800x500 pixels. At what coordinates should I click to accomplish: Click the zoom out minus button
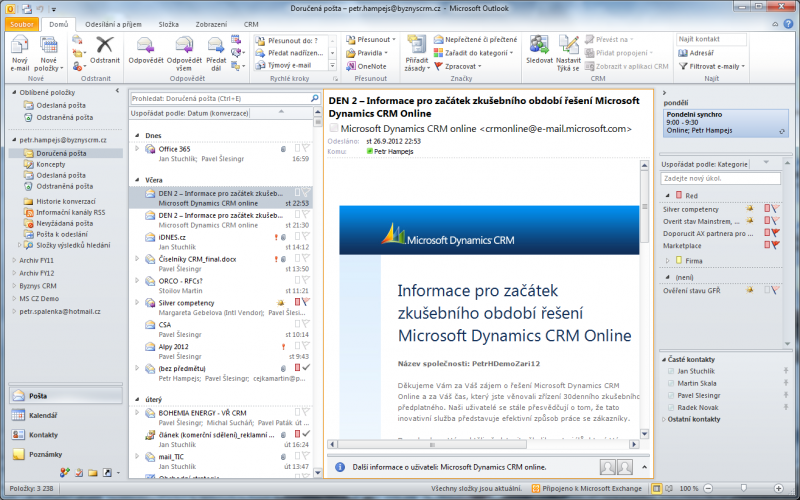pyautogui.click(x=708, y=488)
